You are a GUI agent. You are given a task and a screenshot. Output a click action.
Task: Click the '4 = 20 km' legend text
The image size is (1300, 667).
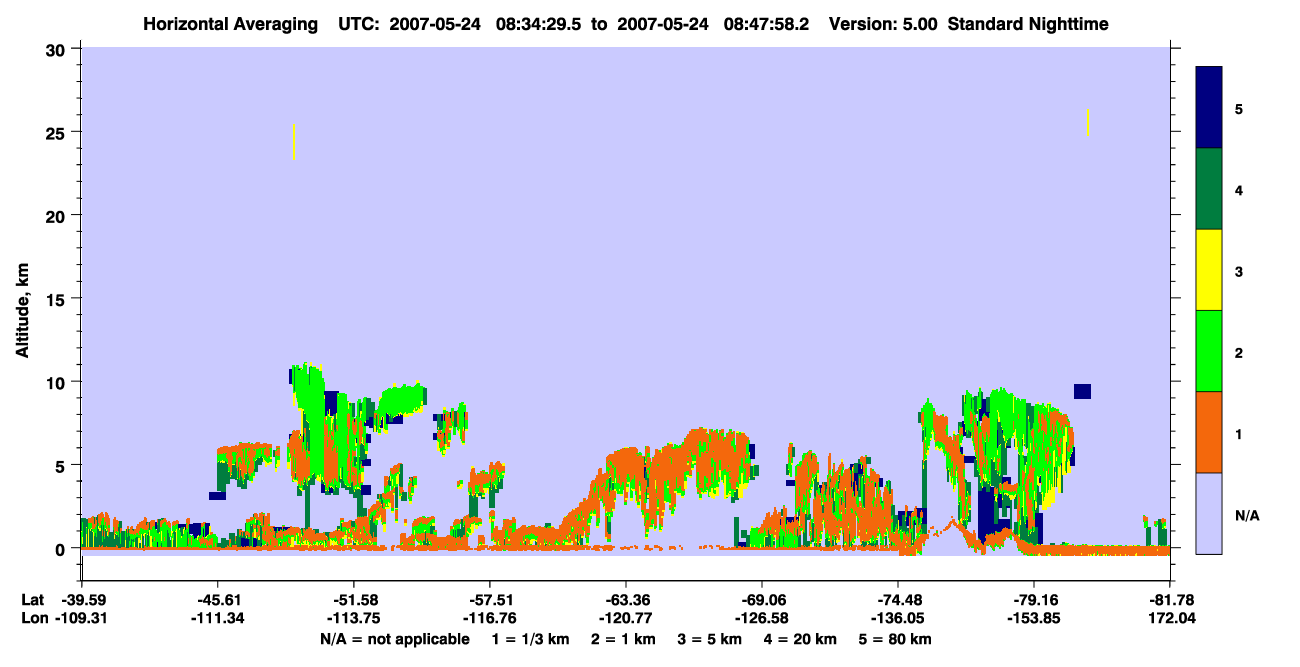click(800, 639)
